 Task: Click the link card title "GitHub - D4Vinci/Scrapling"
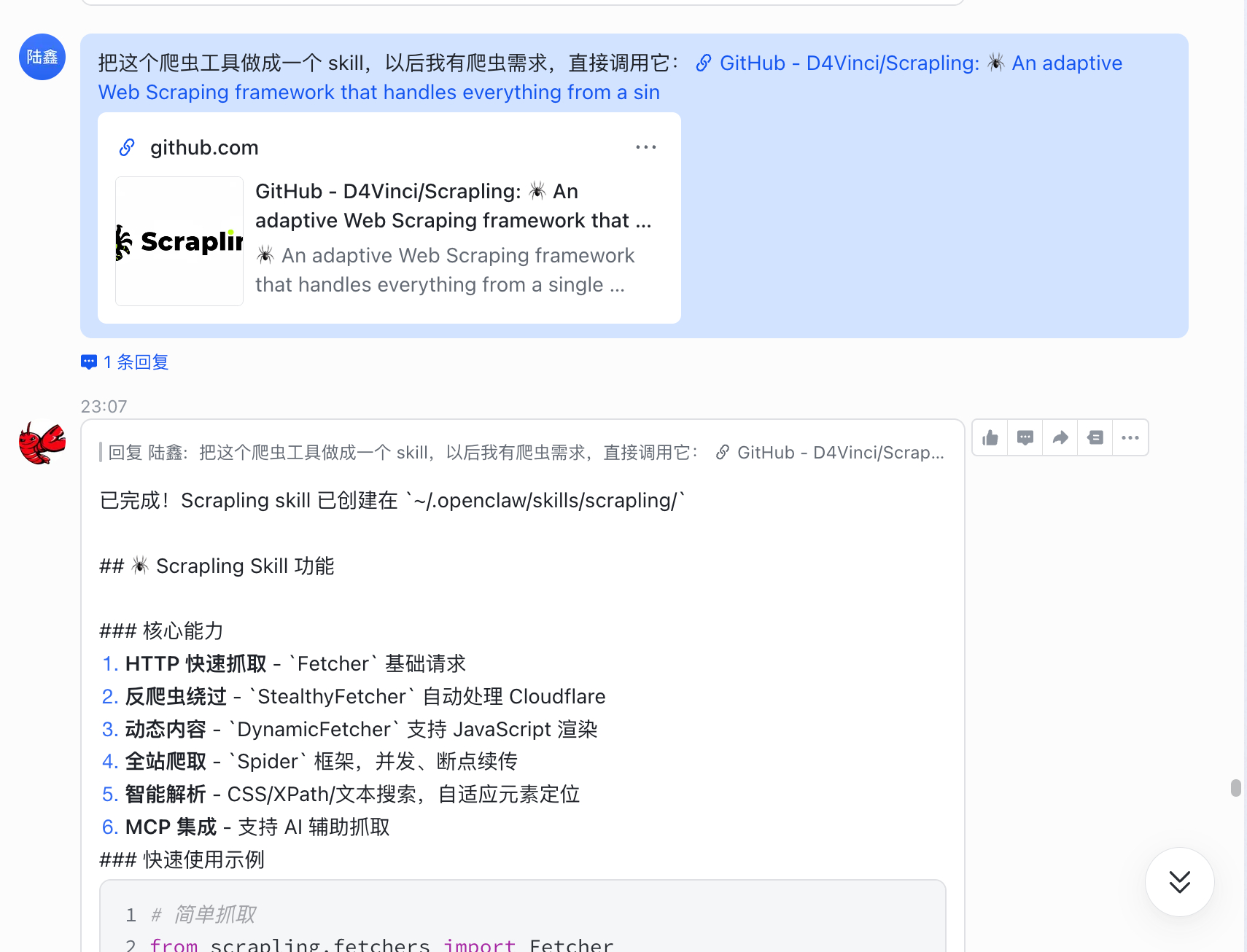pos(454,206)
